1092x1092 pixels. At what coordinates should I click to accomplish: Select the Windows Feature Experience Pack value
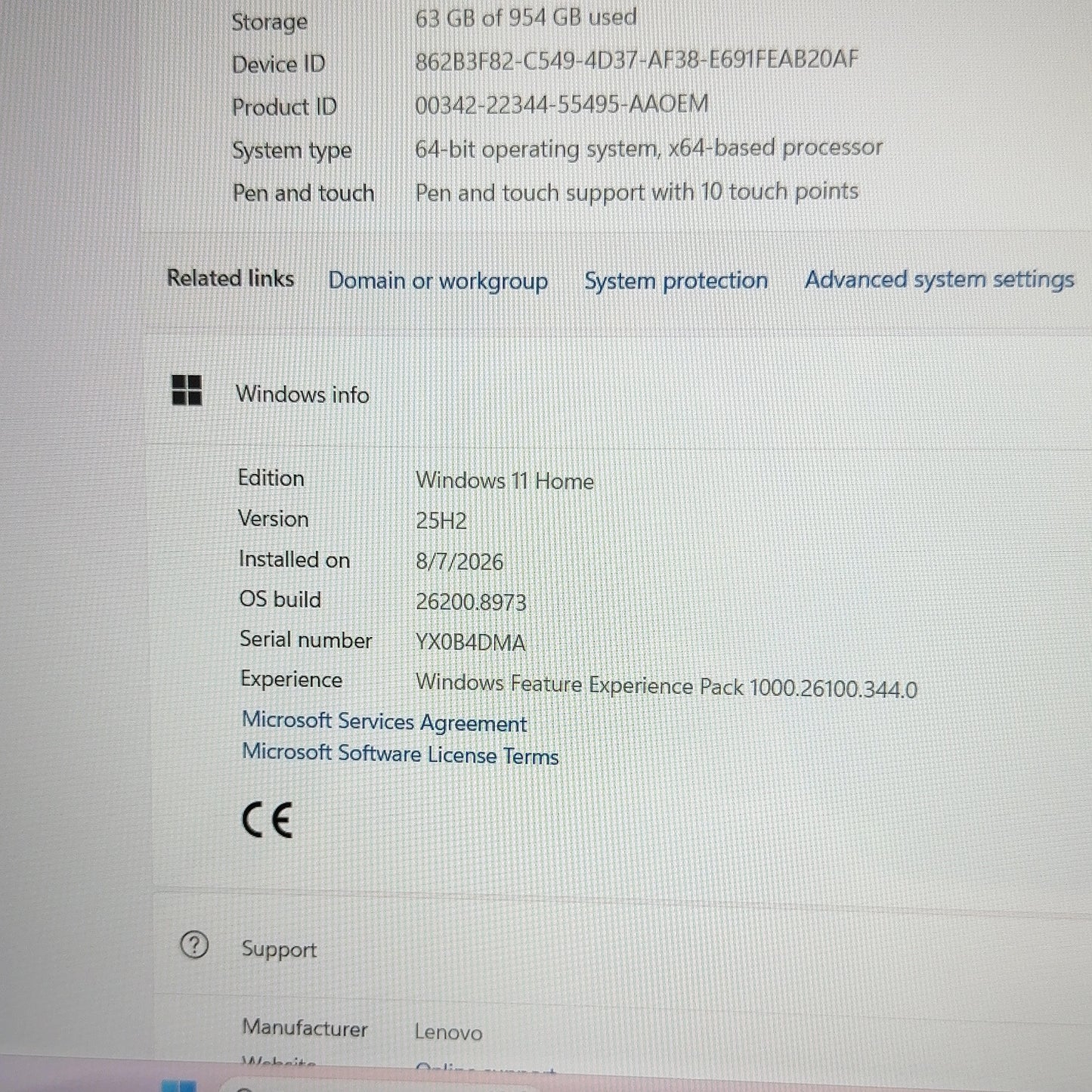tap(666, 685)
